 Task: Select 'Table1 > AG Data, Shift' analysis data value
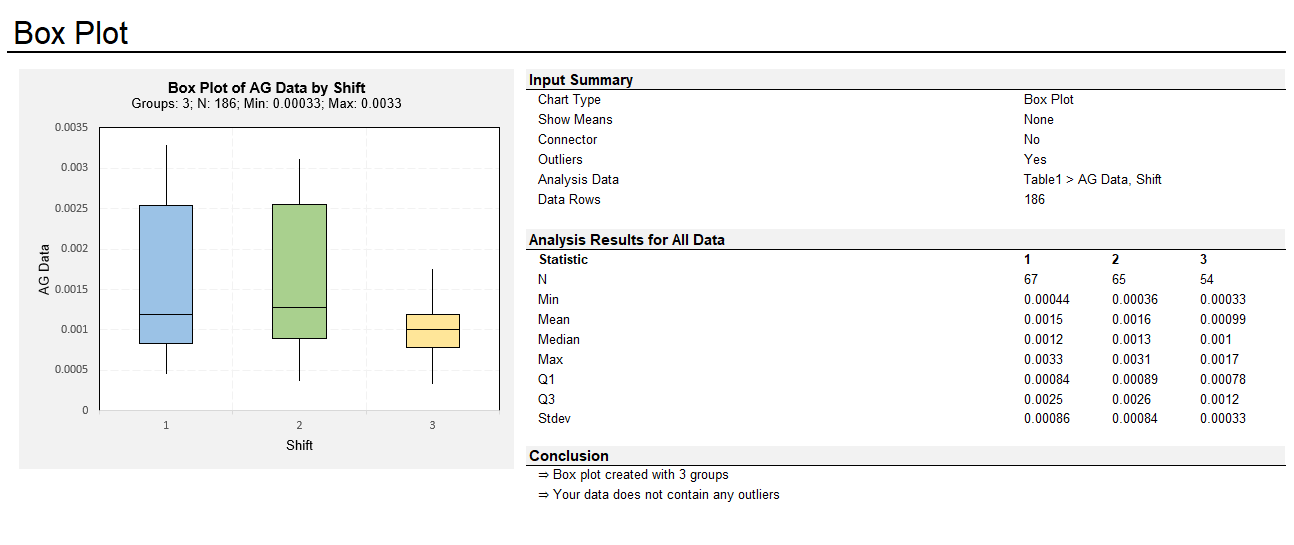pos(1092,180)
